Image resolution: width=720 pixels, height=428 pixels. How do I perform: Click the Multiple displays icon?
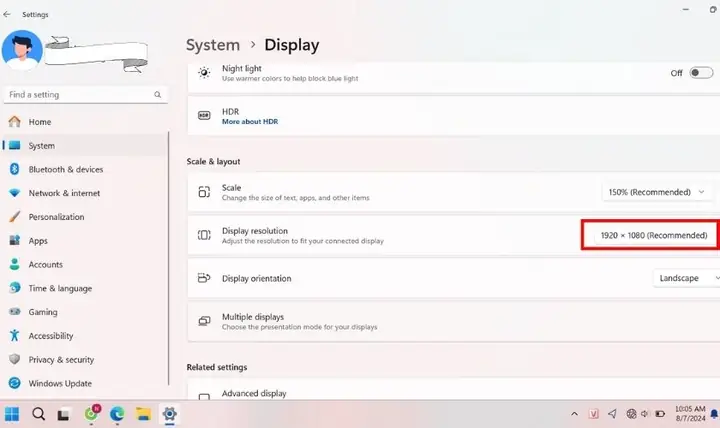coord(204,321)
